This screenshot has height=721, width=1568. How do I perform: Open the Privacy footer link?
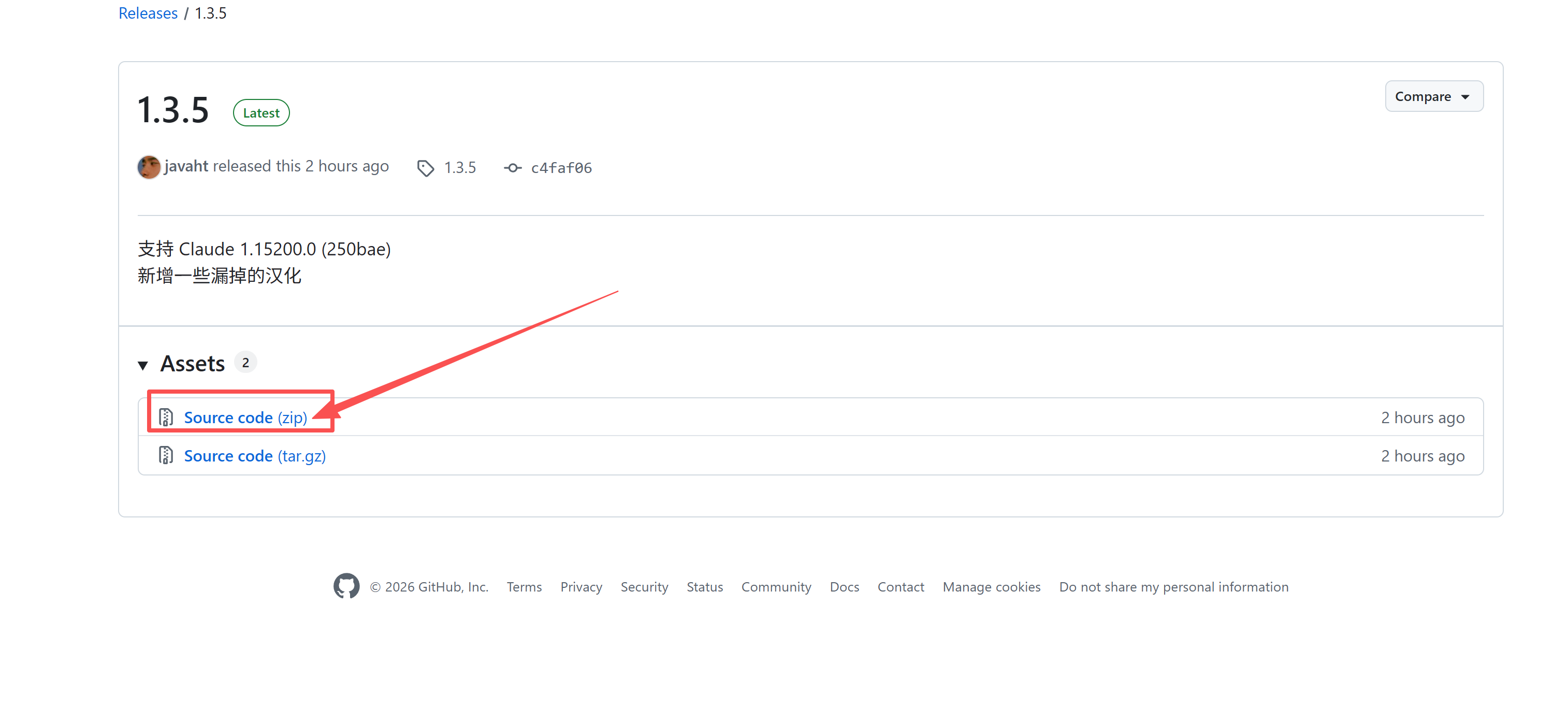582,587
